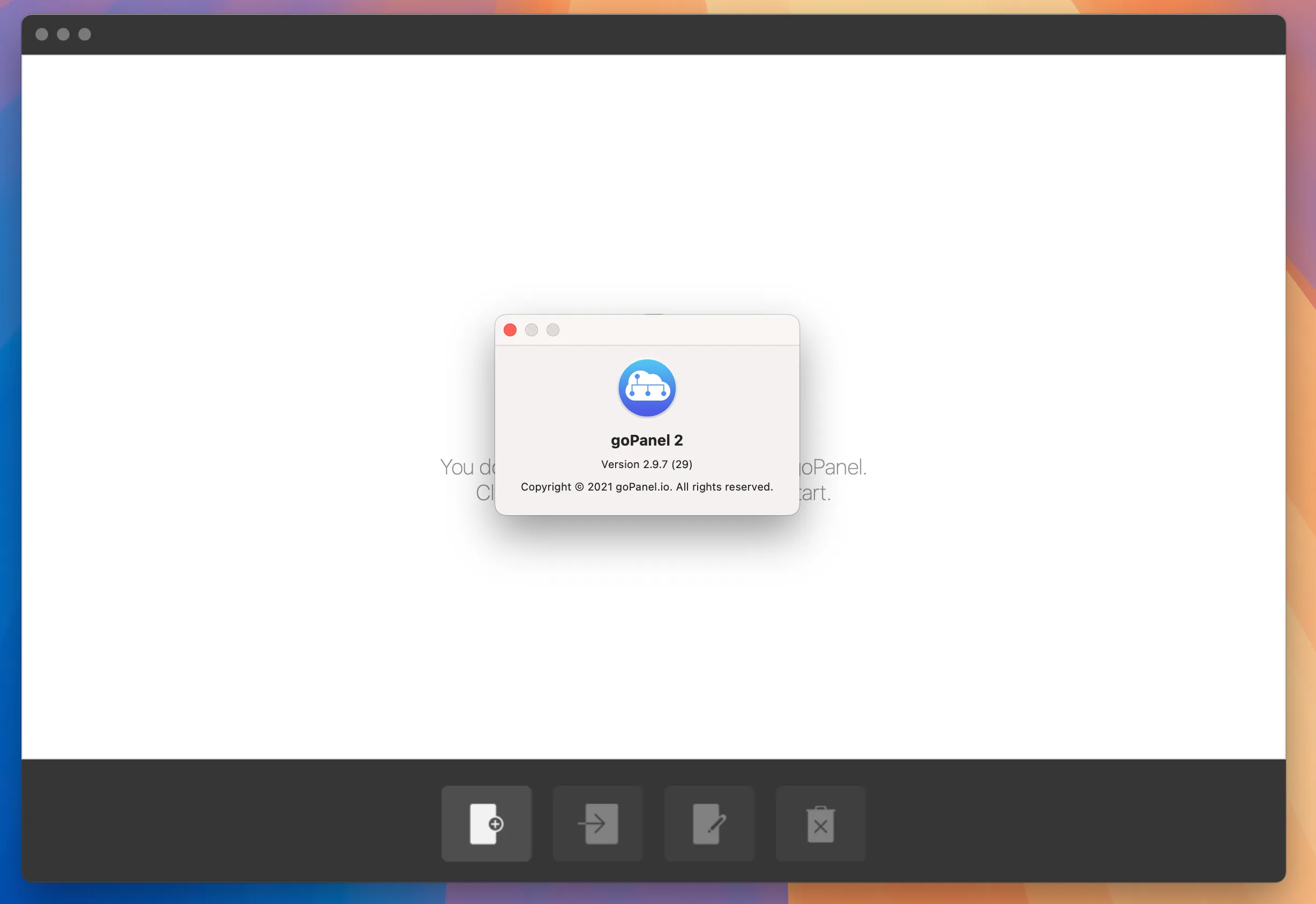Click the grayed zoom button of About dialog
The width and height of the screenshot is (1316, 904).
553,330
